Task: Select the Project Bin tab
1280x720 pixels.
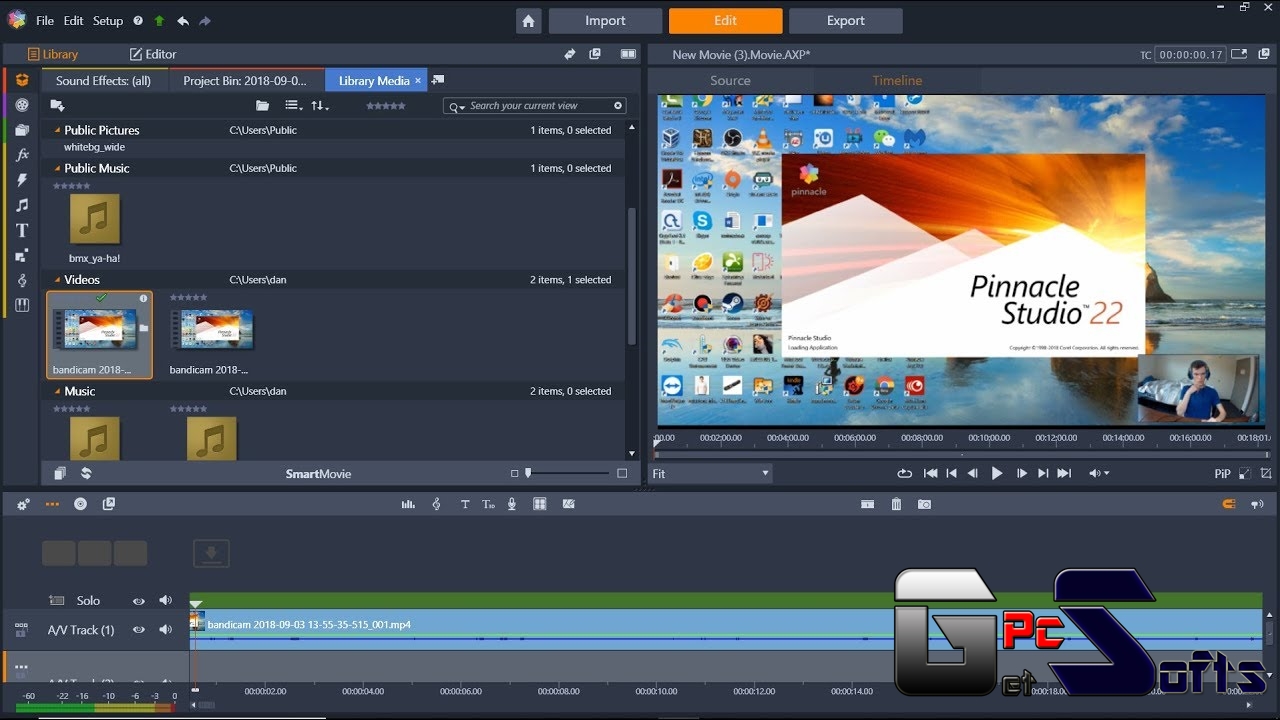Action: tap(245, 81)
